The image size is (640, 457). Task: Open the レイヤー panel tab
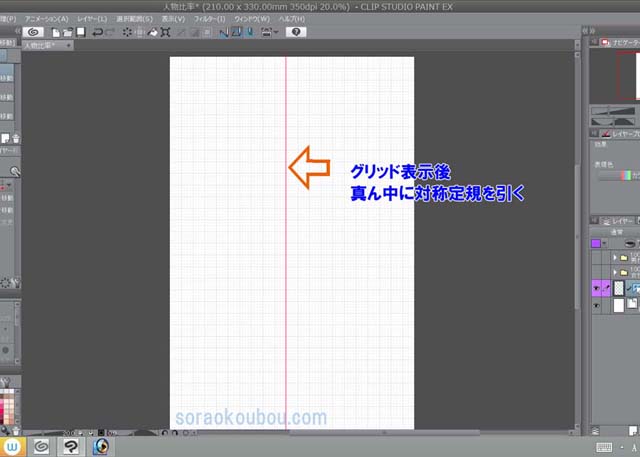(617, 221)
